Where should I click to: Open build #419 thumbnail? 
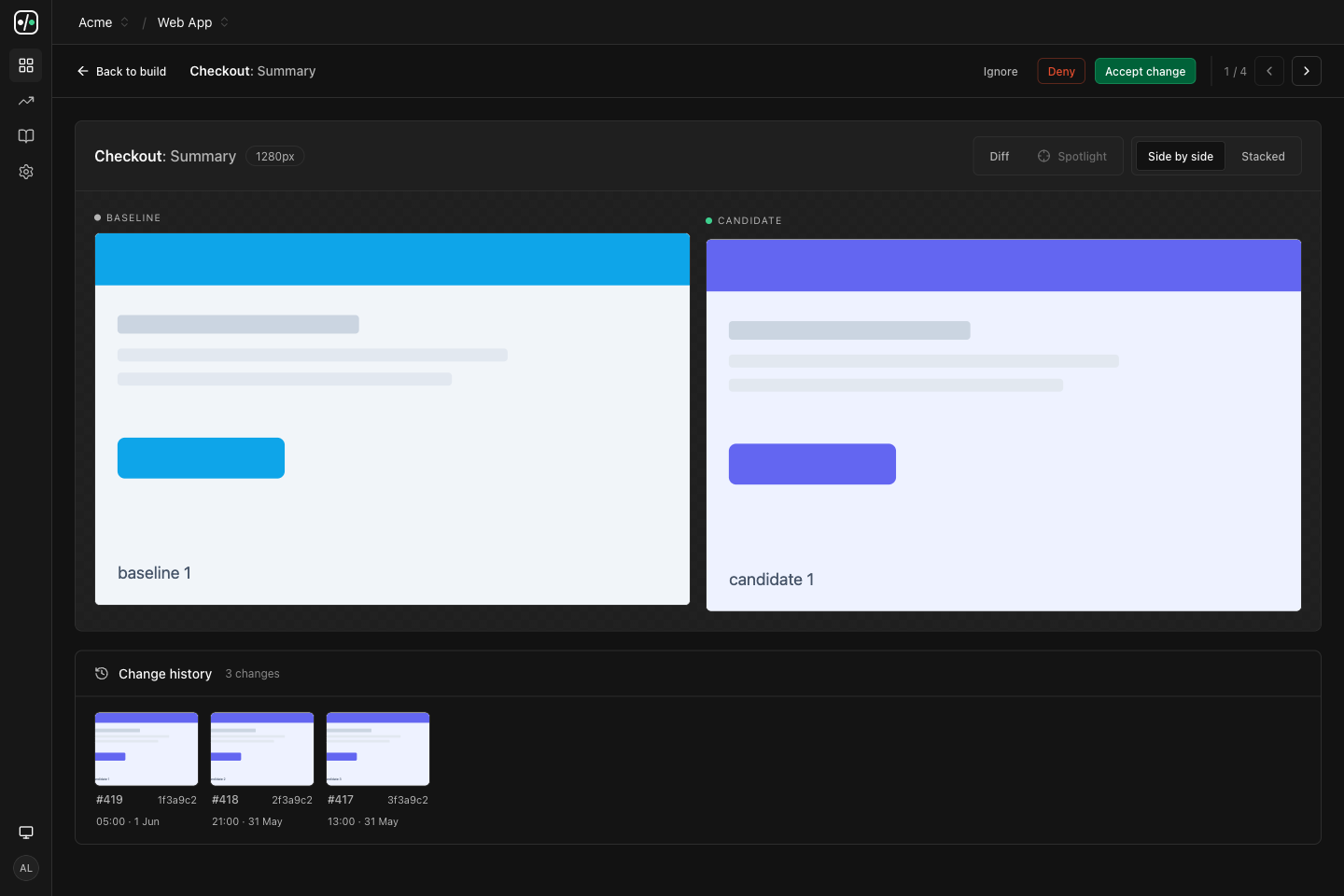click(147, 749)
